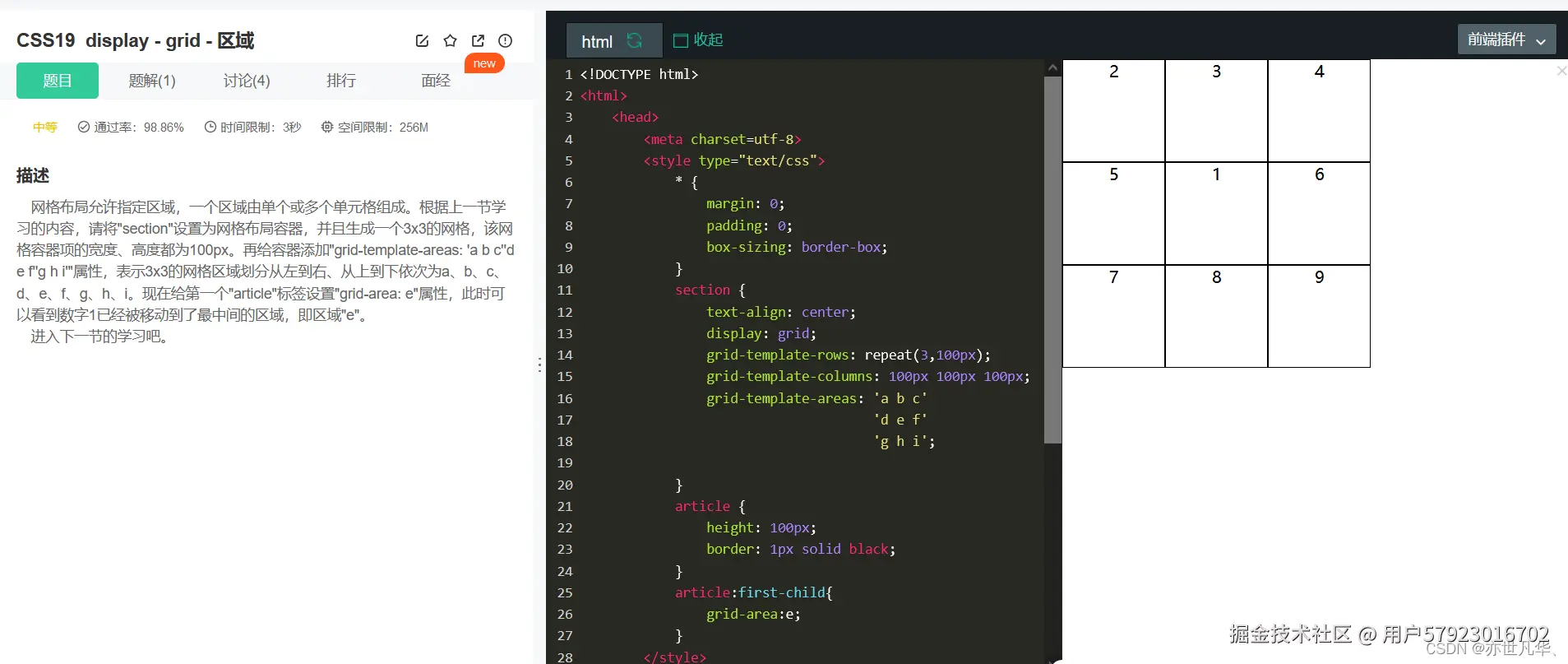
Task: Click the '<meta charset=utf-8>' code line
Action: (x=722, y=139)
